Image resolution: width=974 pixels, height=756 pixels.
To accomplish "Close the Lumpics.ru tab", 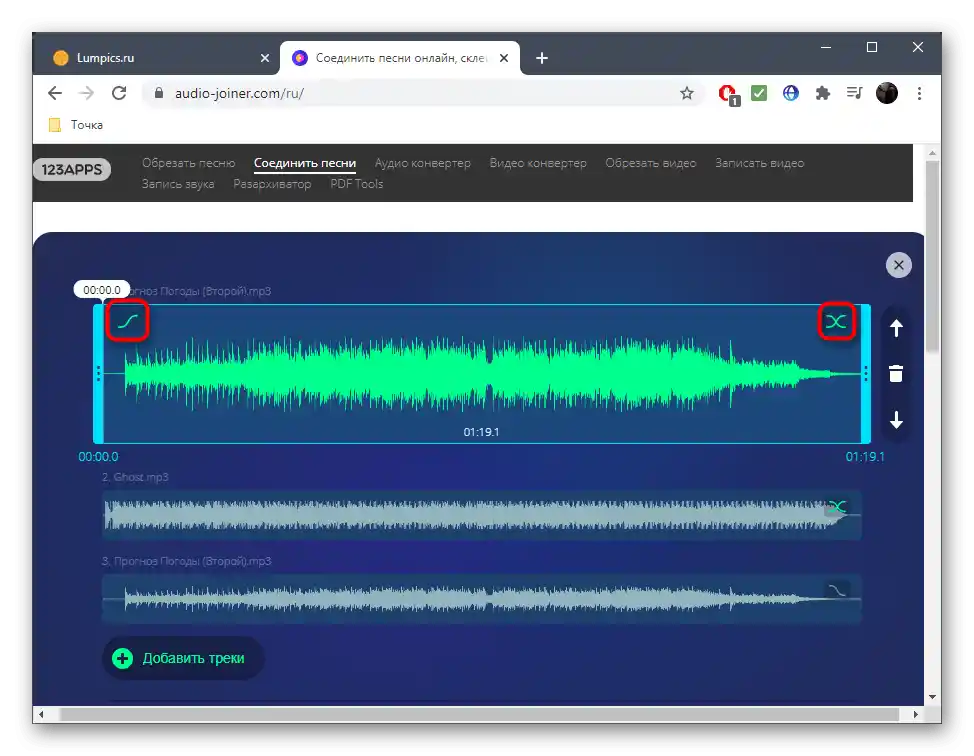I will click(265, 58).
